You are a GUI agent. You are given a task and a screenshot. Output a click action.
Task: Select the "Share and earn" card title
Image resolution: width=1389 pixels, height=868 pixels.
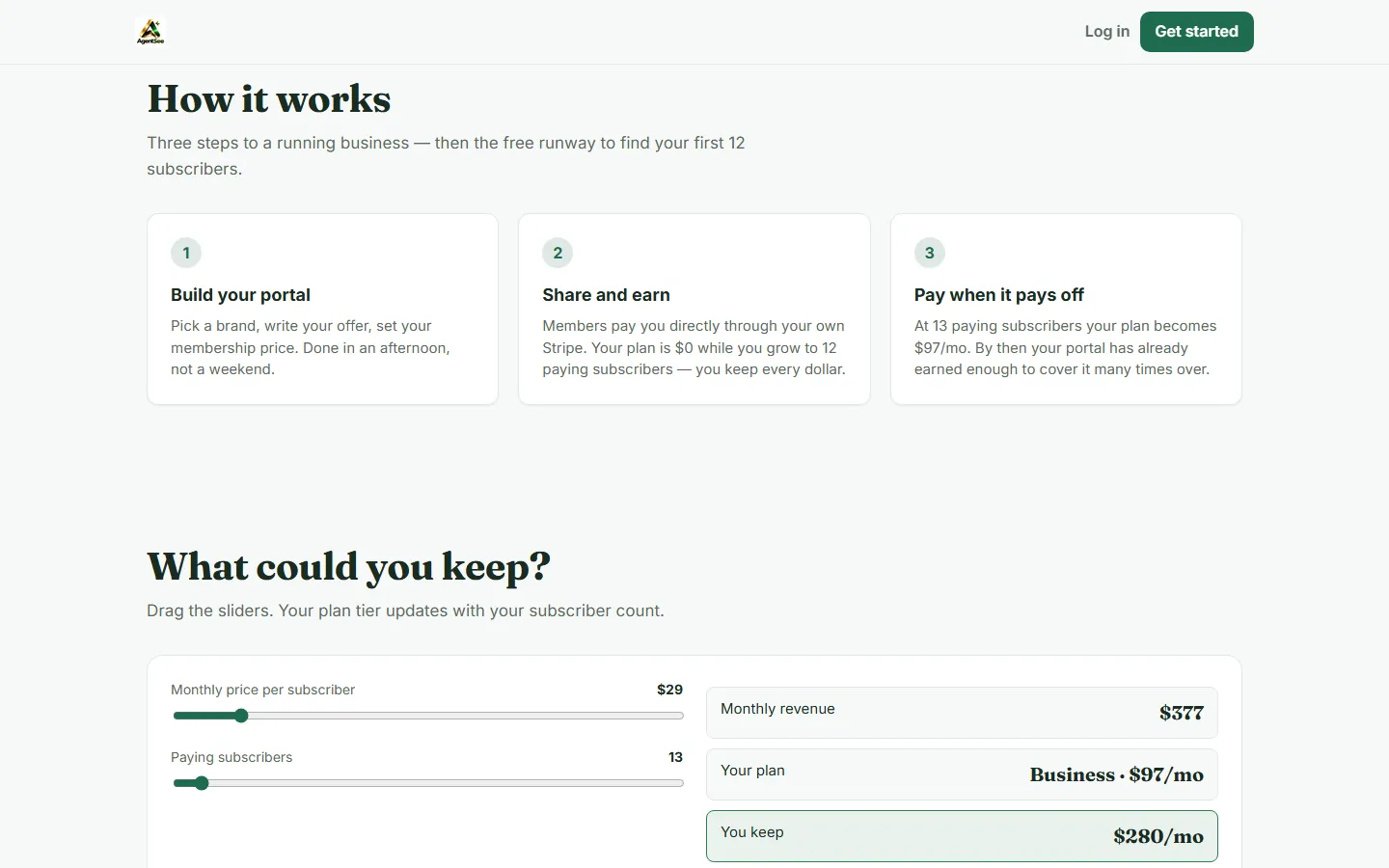point(606,295)
